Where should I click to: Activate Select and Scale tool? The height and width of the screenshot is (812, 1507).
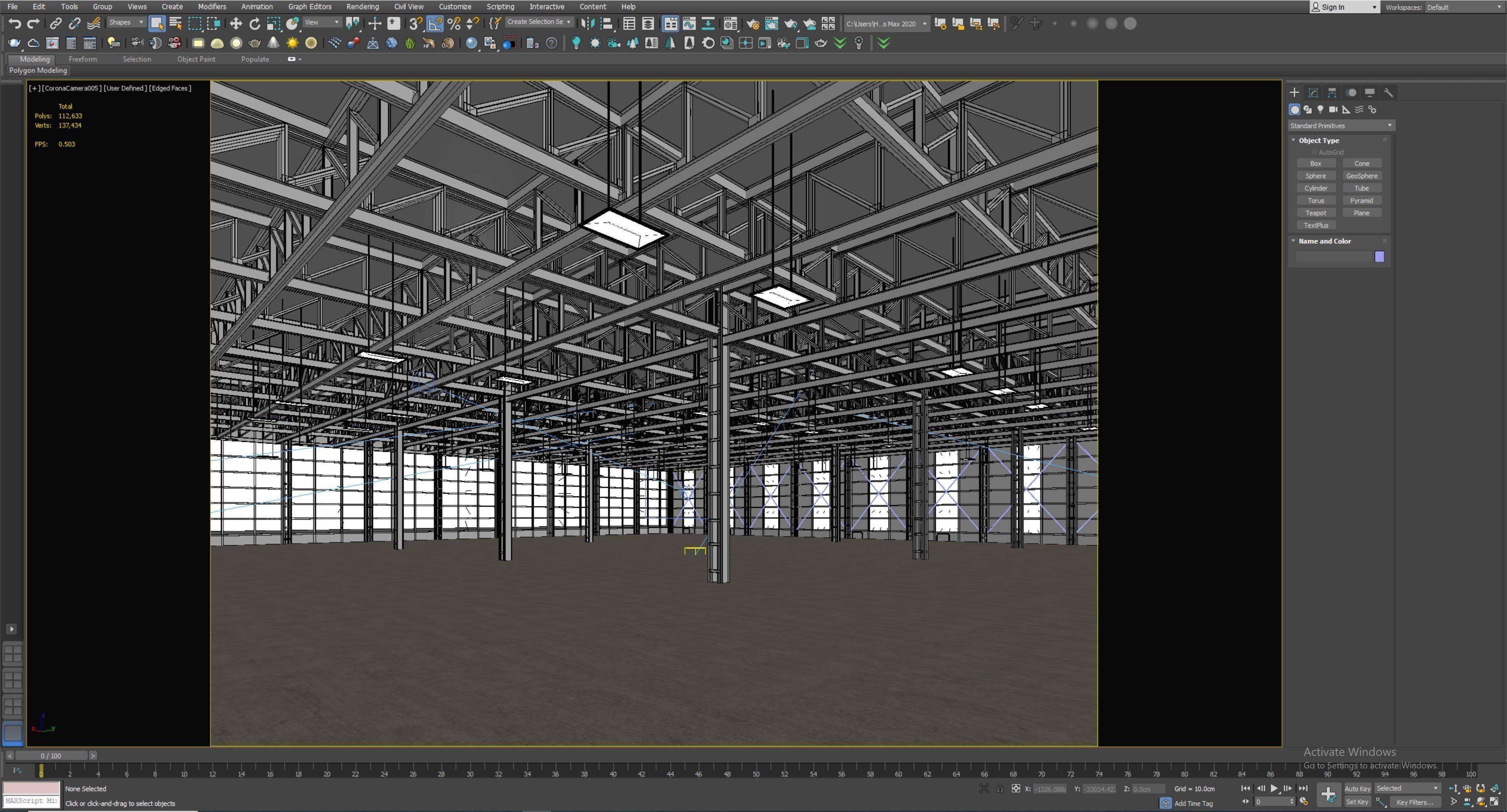point(273,24)
